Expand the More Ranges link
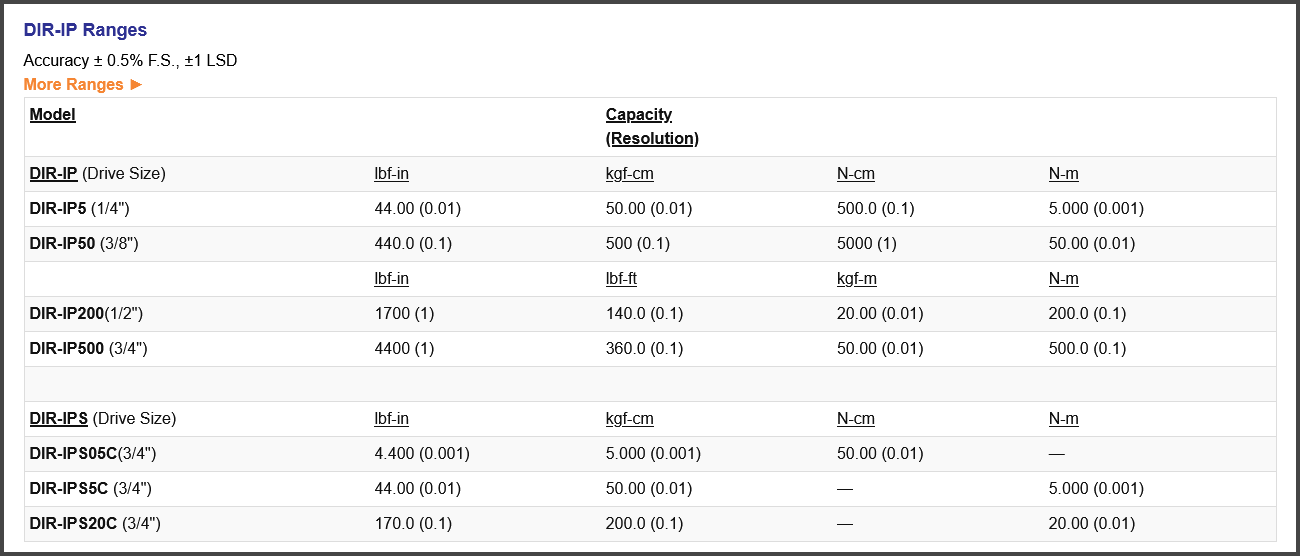The height and width of the screenshot is (556, 1300). click(x=82, y=85)
